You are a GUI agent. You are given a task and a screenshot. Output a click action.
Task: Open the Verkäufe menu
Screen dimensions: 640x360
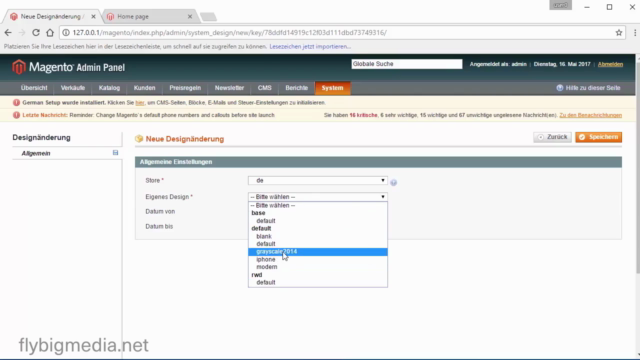click(x=73, y=88)
